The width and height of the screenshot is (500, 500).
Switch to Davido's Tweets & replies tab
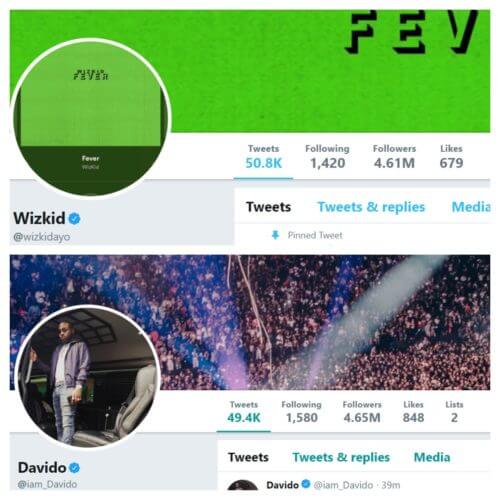click(341, 457)
